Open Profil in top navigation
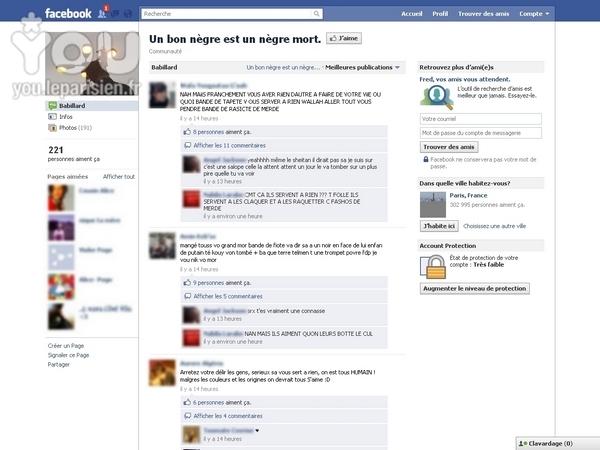 click(440, 14)
